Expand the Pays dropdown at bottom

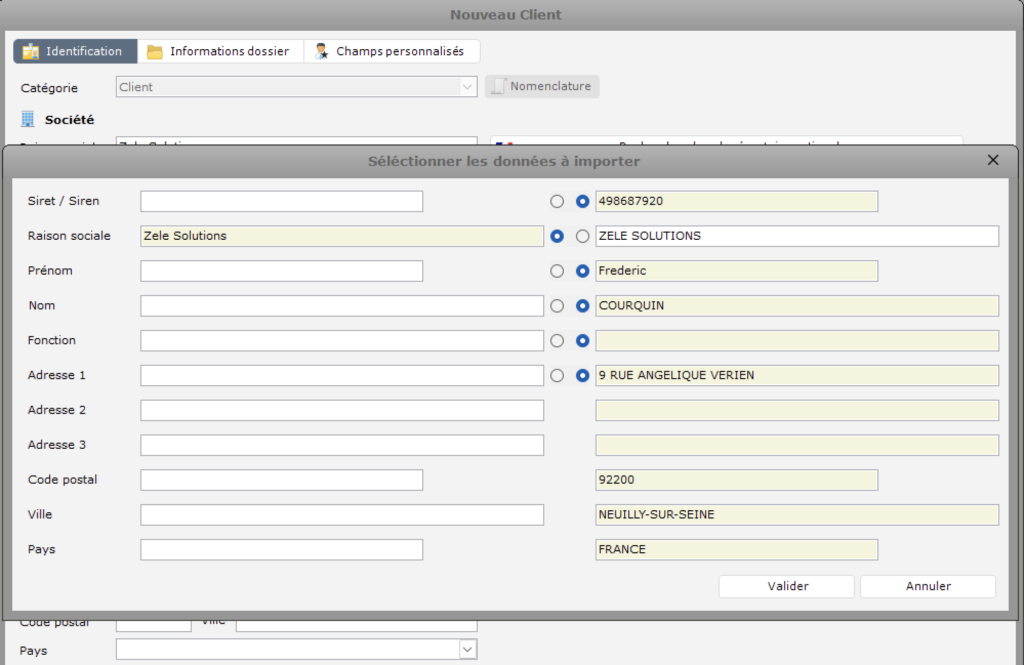[x=467, y=650]
